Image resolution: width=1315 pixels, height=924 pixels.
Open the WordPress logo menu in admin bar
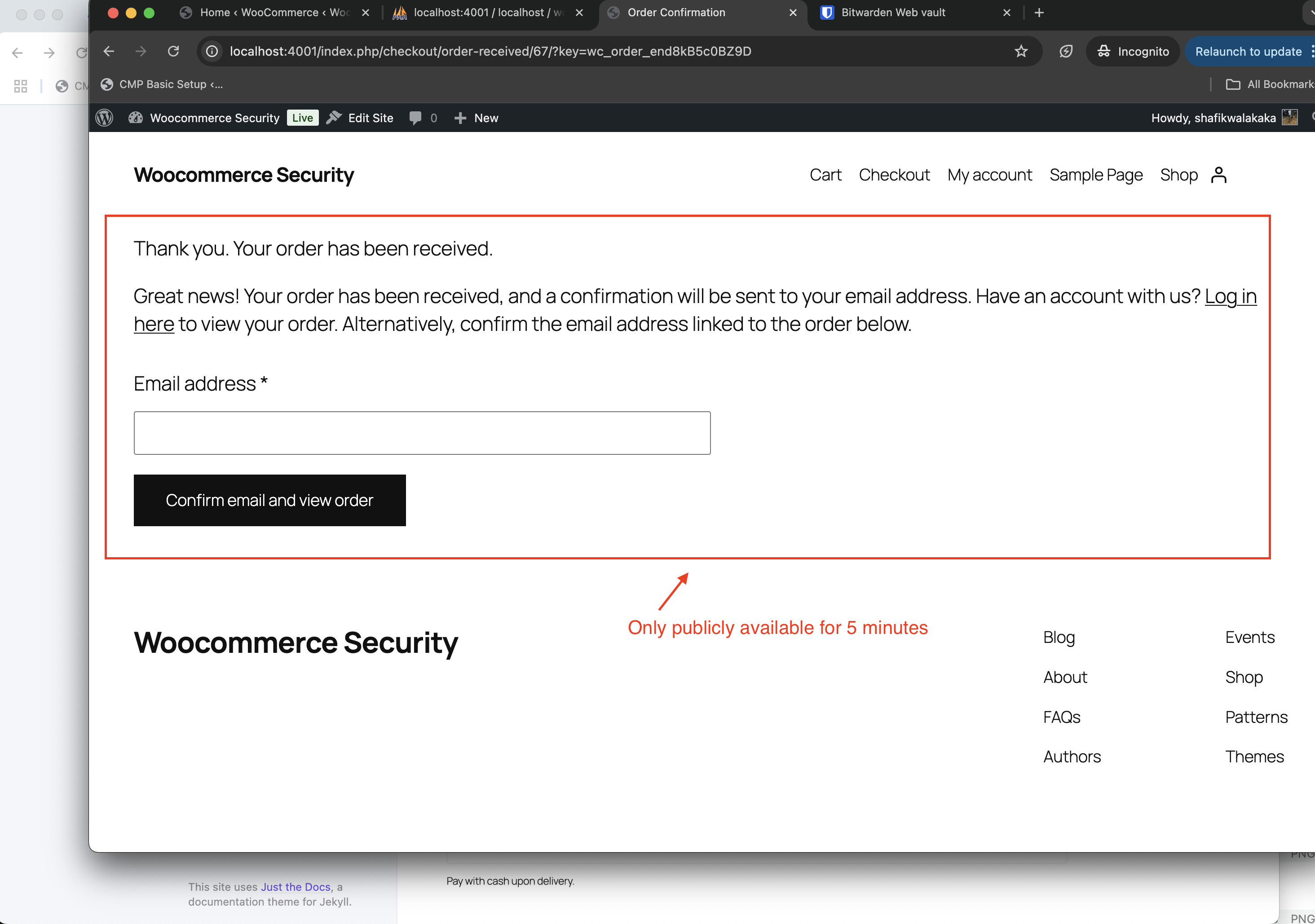(x=104, y=118)
